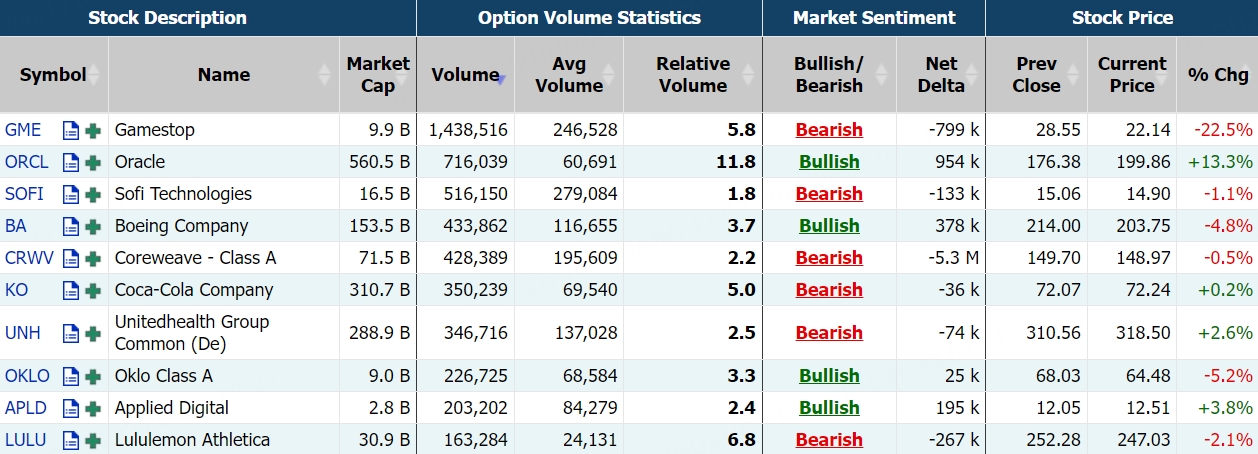
Task: Sort table by Symbol column
Action: coord(54,75)
